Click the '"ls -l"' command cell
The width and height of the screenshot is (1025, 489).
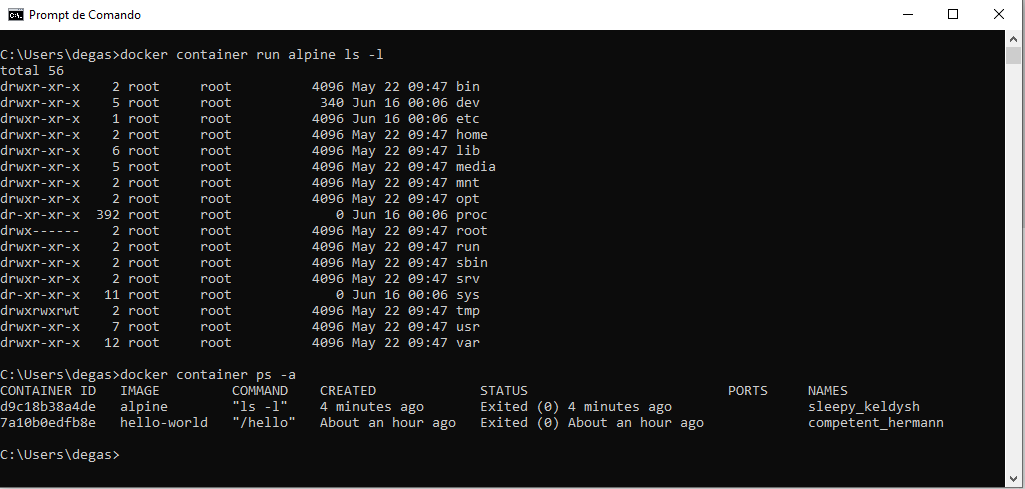pyautogui.click(x=260, y=407)
